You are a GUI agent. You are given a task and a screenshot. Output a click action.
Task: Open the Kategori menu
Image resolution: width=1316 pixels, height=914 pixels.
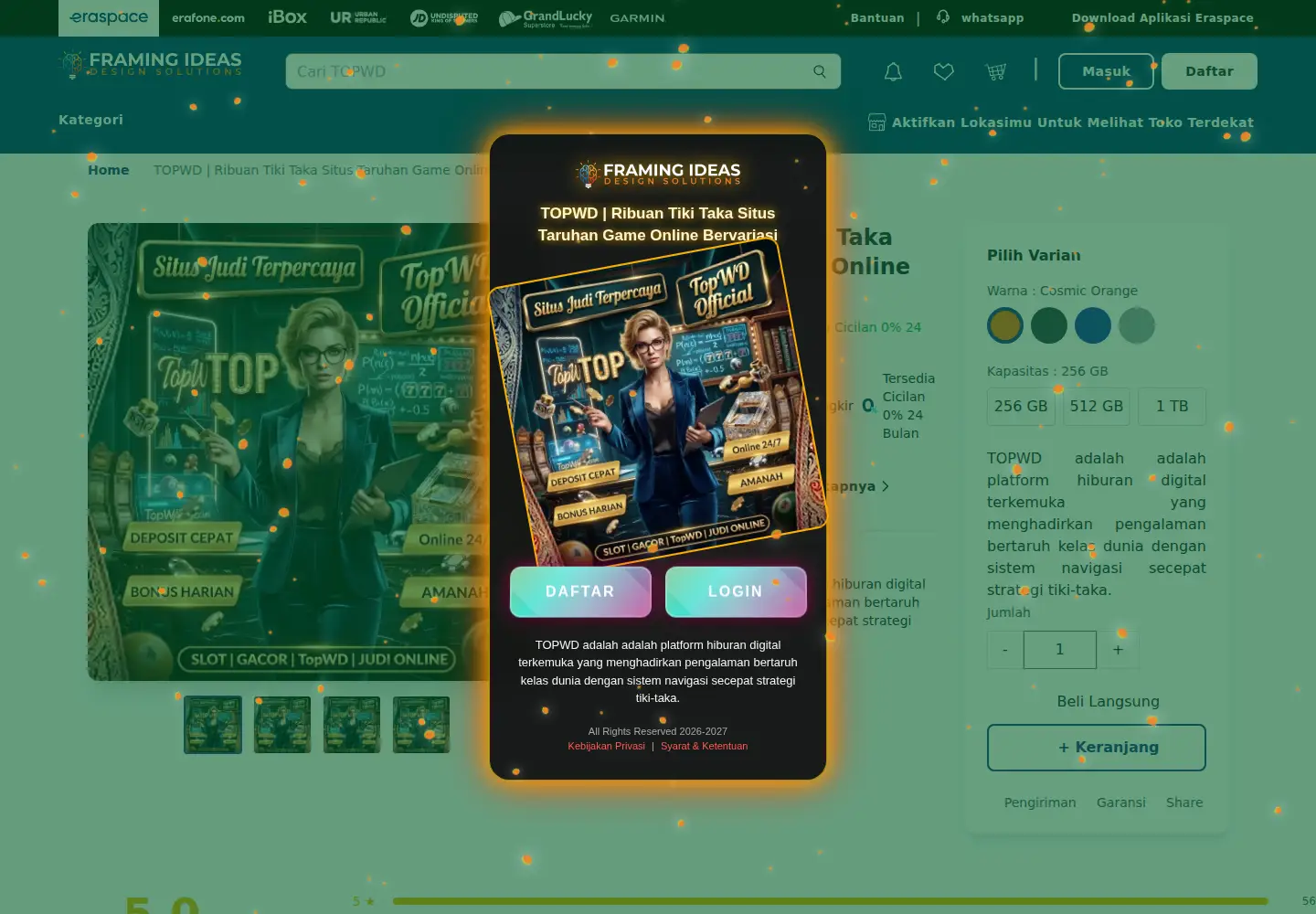click(x=90, y=120)
